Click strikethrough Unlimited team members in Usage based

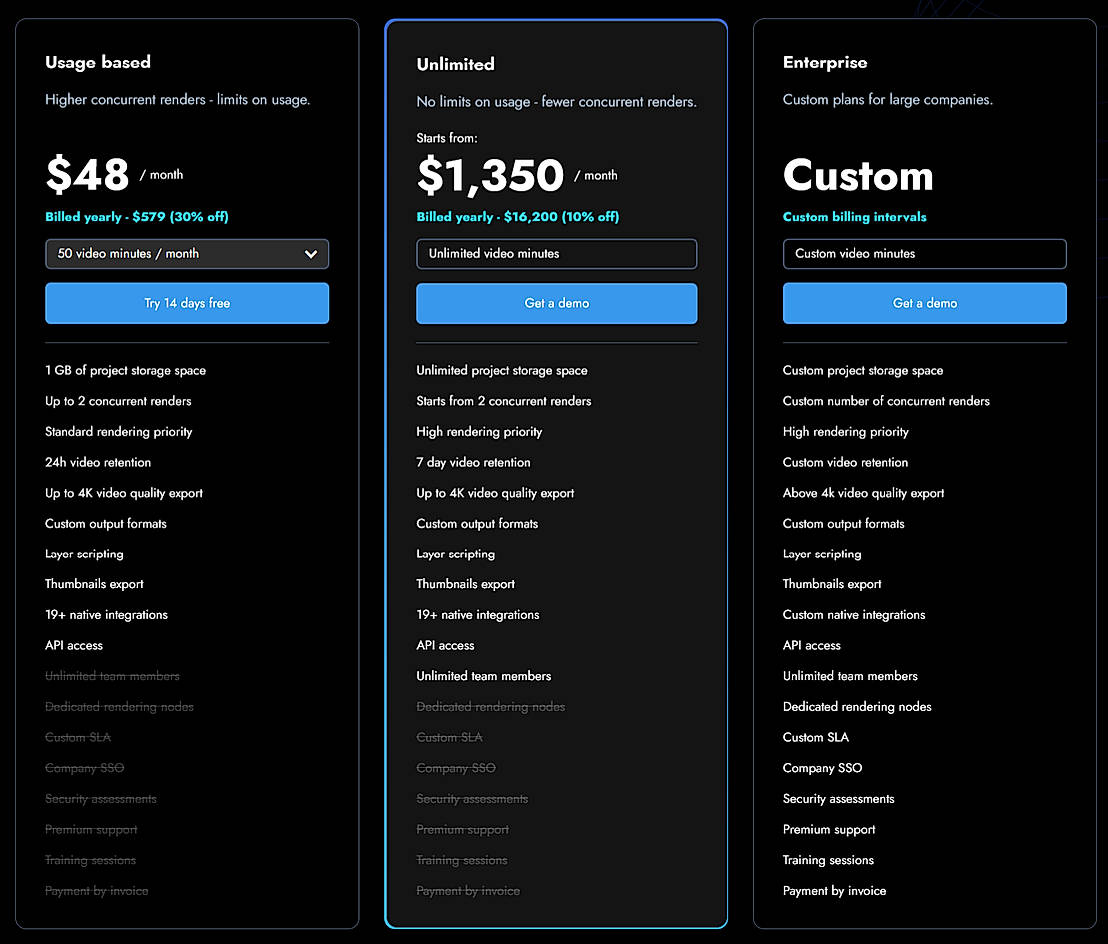point(112,676)
